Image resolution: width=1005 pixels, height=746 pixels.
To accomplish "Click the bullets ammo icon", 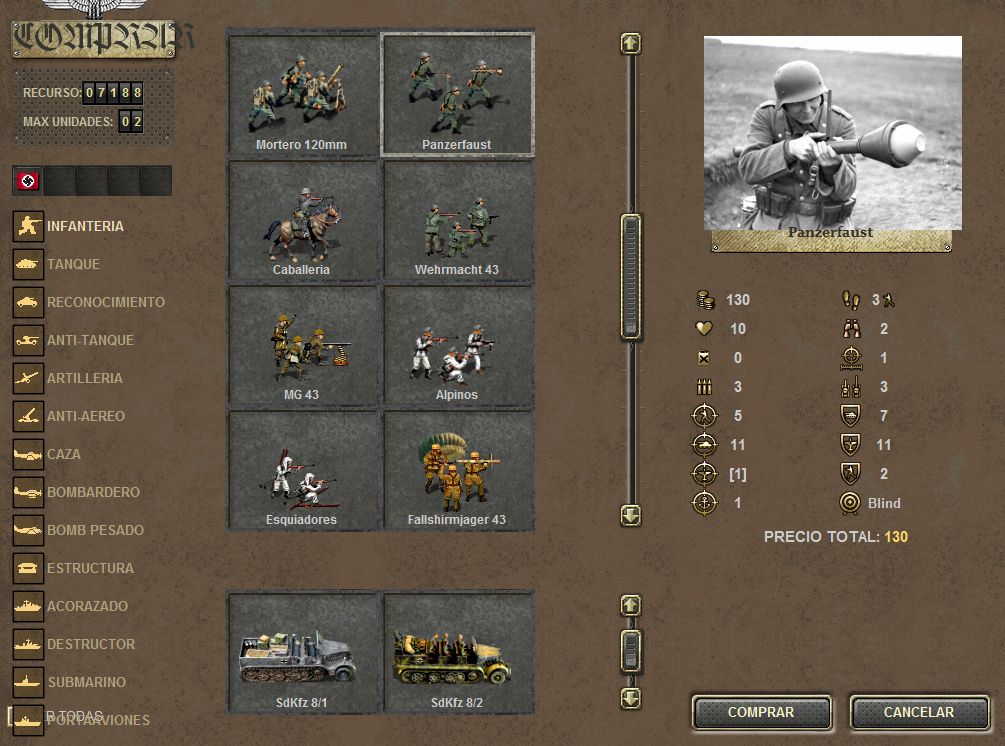I will pos(704,386).
